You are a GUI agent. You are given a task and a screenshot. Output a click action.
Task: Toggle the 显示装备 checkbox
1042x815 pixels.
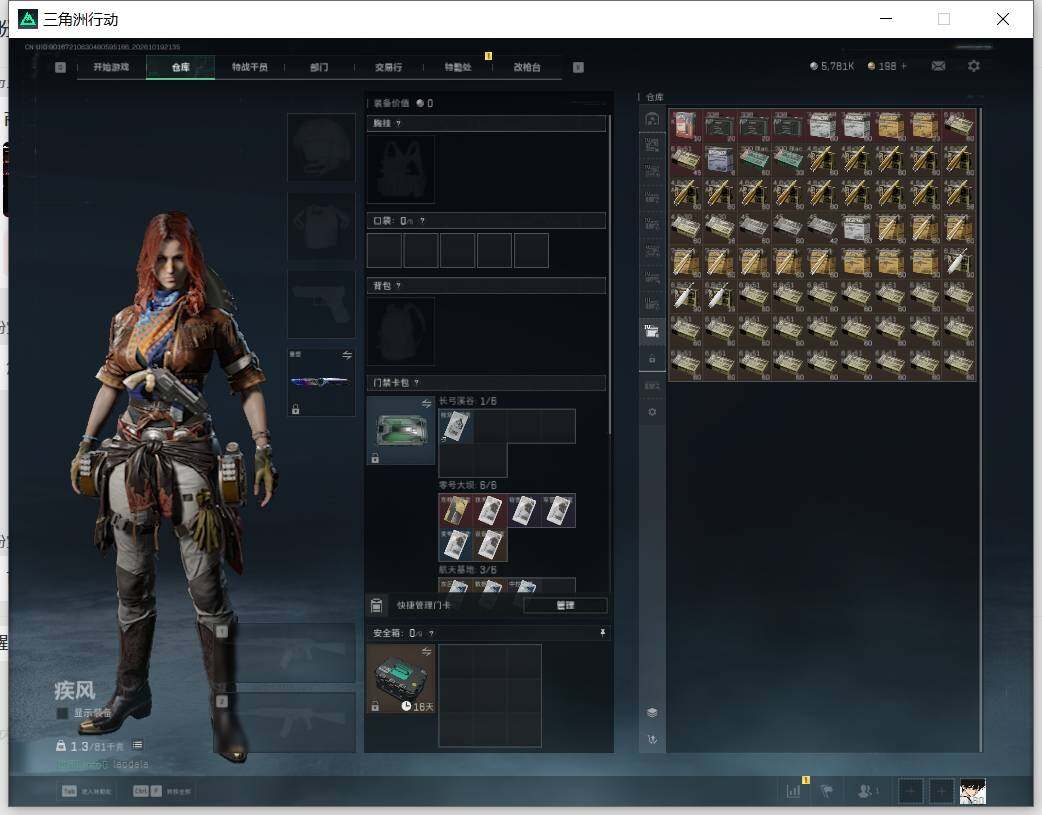(x=62, y=713)
